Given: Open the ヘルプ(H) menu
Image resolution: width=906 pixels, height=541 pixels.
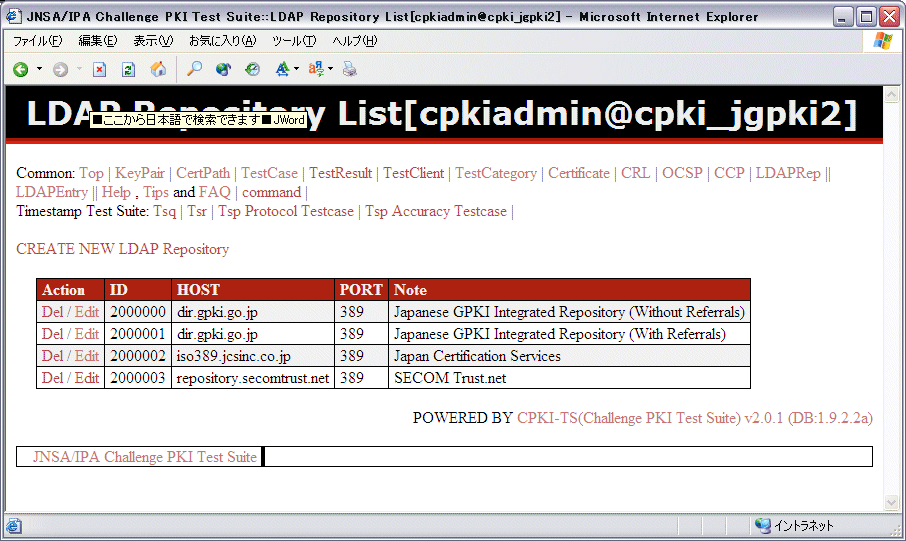Looking at the screenshot, I should tap(355, 41).
